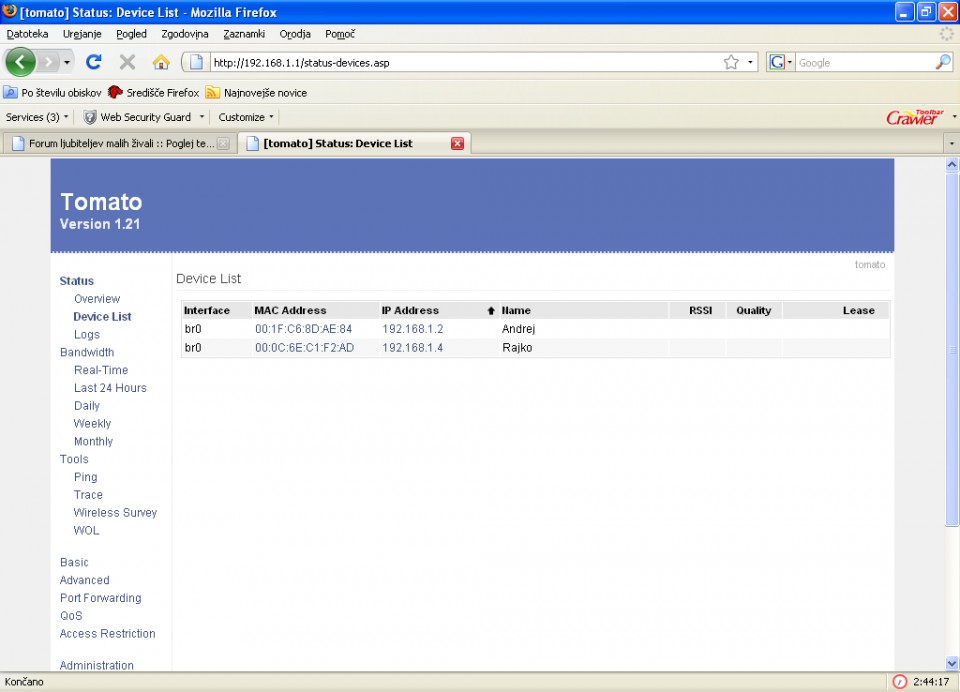Open the Web Security Guard dropdown arrow
Screen dimensions: 960x692
[x=201, y=117]
